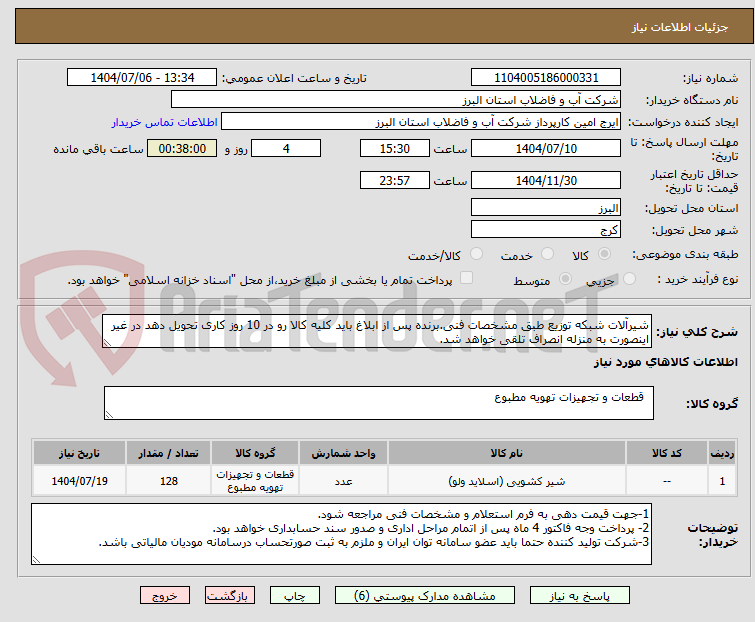This screenshot has height=622, width=755.
Task: Click the نام کالا column header
Action: (507, 453)
